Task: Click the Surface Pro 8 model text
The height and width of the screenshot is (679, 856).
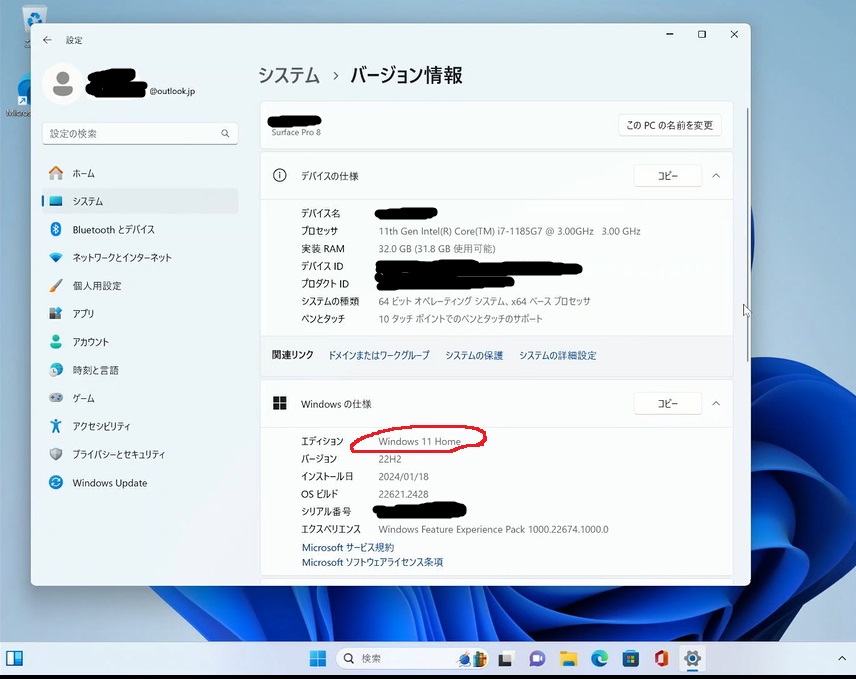Action: pyautogui.click(x=296, y=132)
